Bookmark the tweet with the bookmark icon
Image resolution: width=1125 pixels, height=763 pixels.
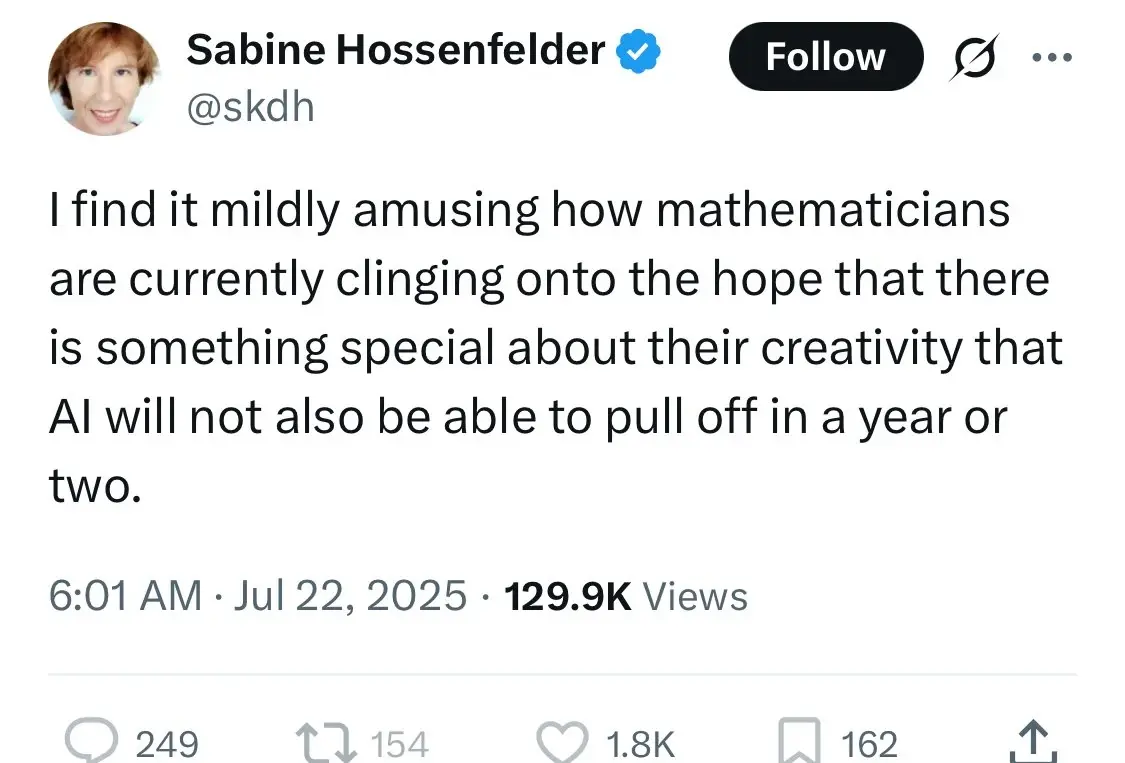point(800,741)
